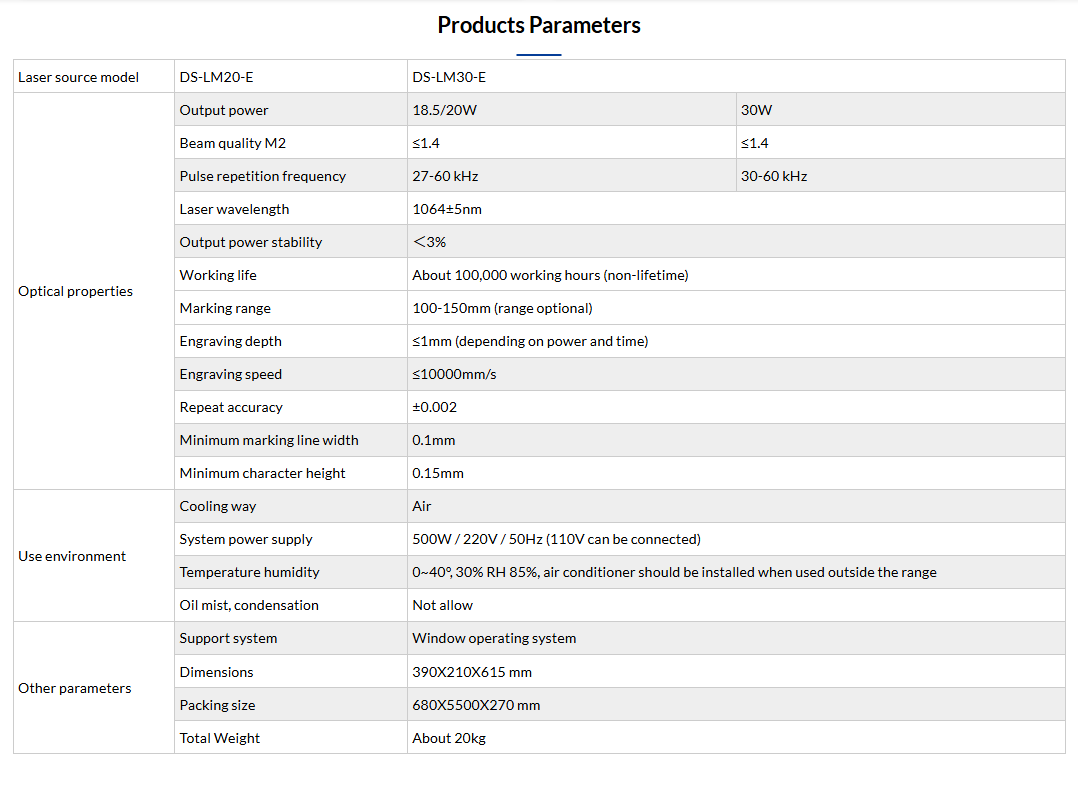
Task: Click the Oil mist, condensation label
Action: pyautogui.click(x=249, y=605)
